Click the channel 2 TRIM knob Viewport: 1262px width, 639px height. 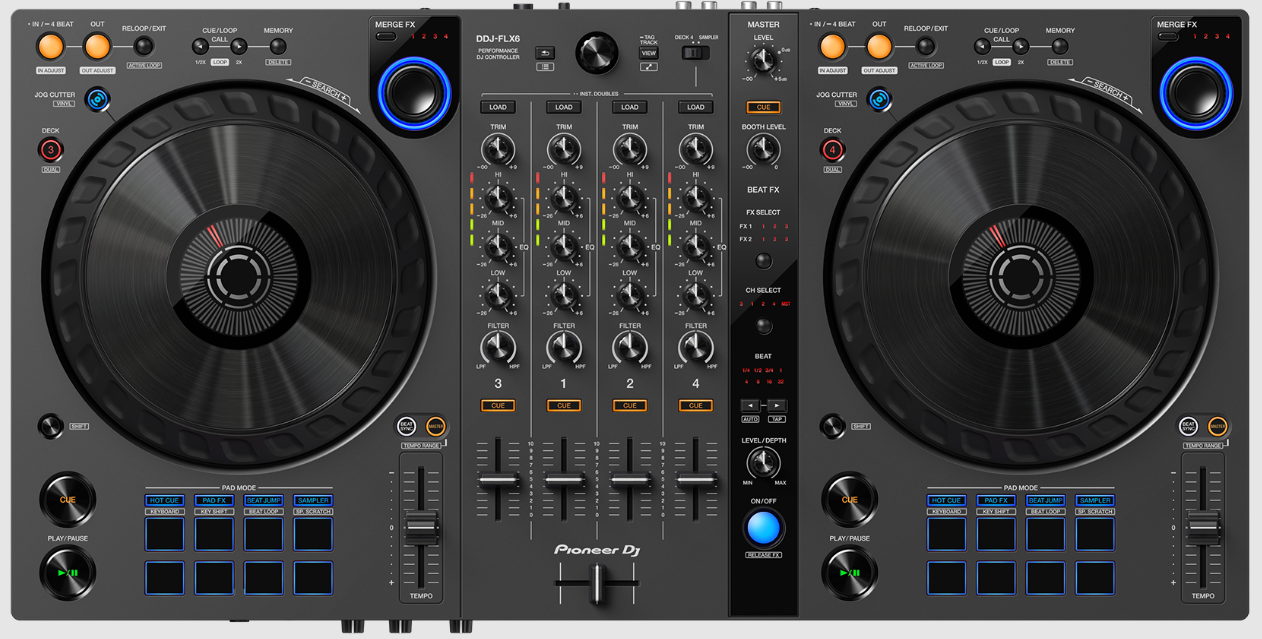tap(630, 150)
